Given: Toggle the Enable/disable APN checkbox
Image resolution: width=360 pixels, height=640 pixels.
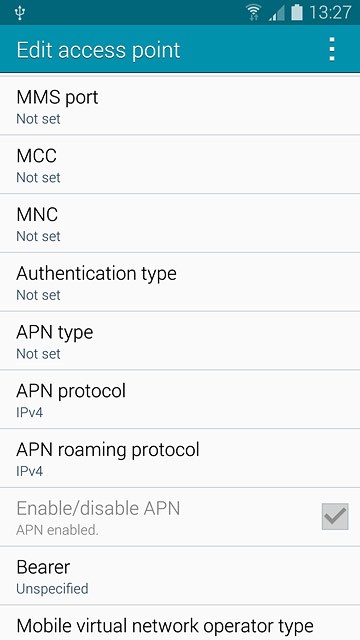Looking at the screenshot, I should [335, 516].
